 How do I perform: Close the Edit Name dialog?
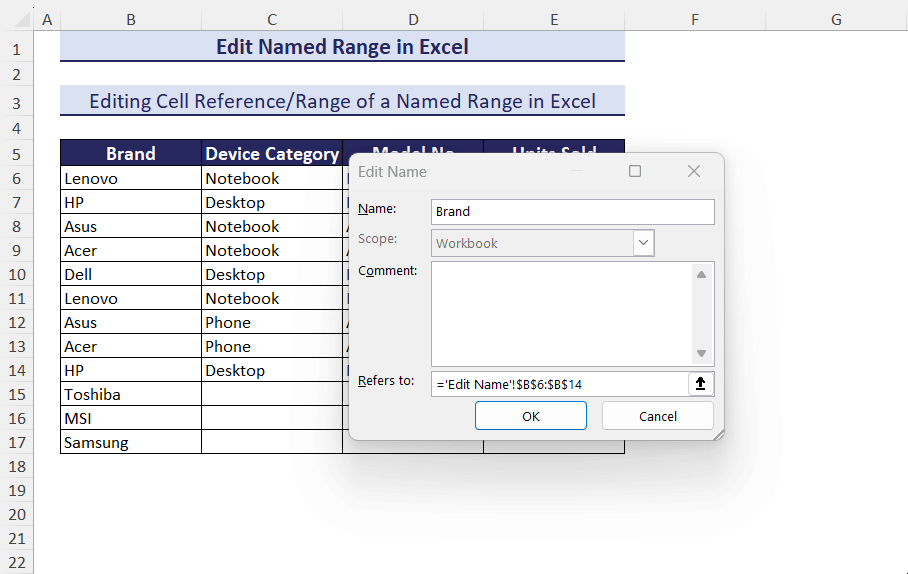(694, 172)
